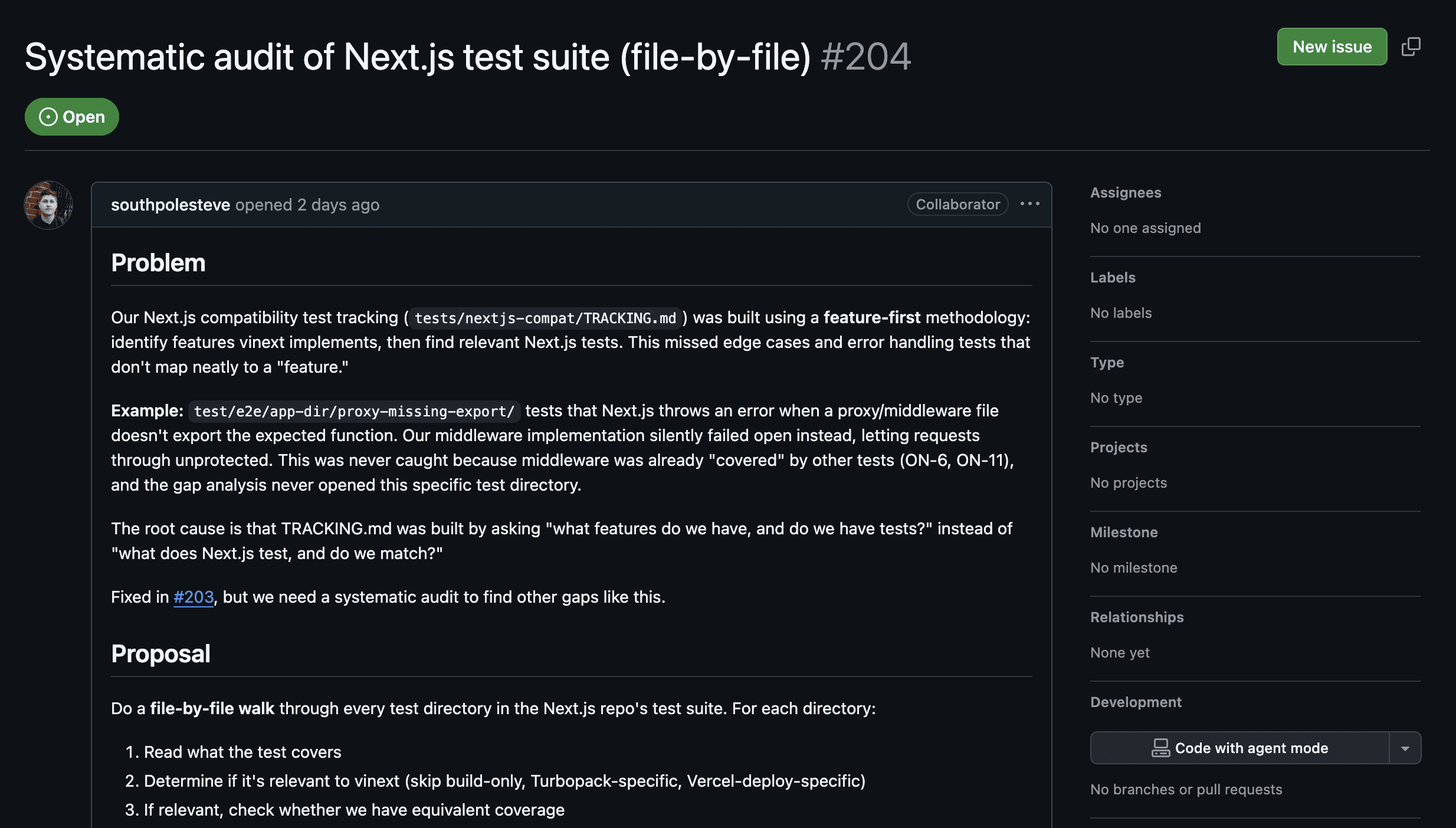Click the Development sidebar heading
Image resolution: width=1456 pixels, height=828 pixels.
point(1136,702)
